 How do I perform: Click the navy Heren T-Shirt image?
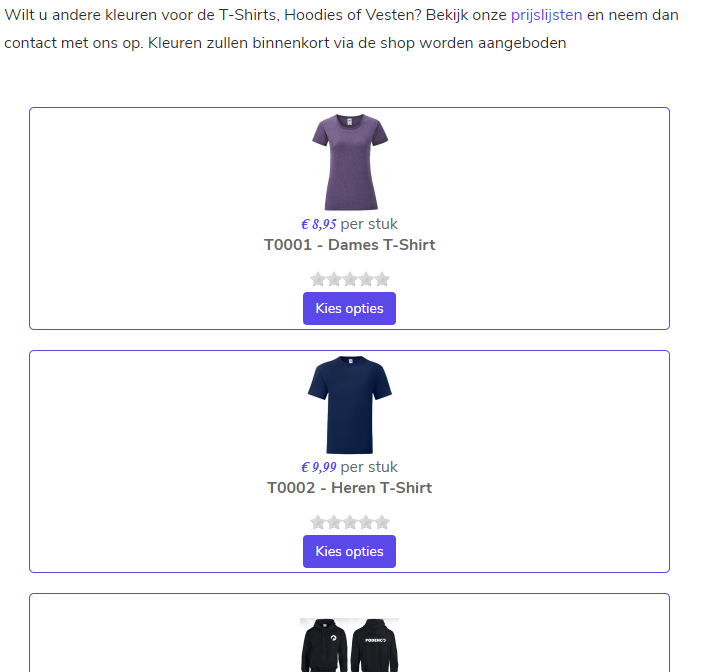click(x=349, y=405)
